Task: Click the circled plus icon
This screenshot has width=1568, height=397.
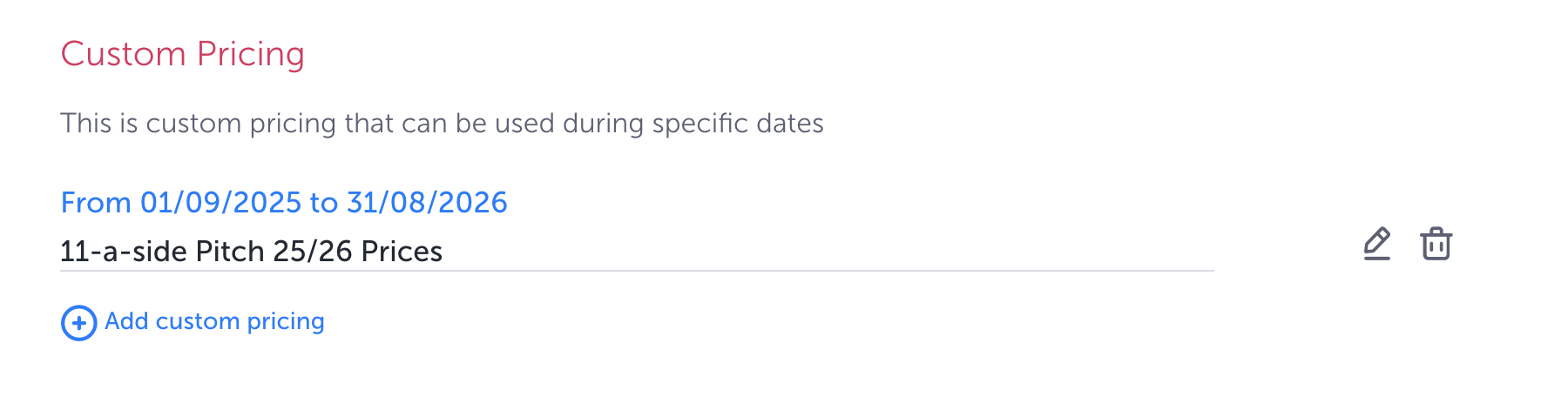Action: 78,323
